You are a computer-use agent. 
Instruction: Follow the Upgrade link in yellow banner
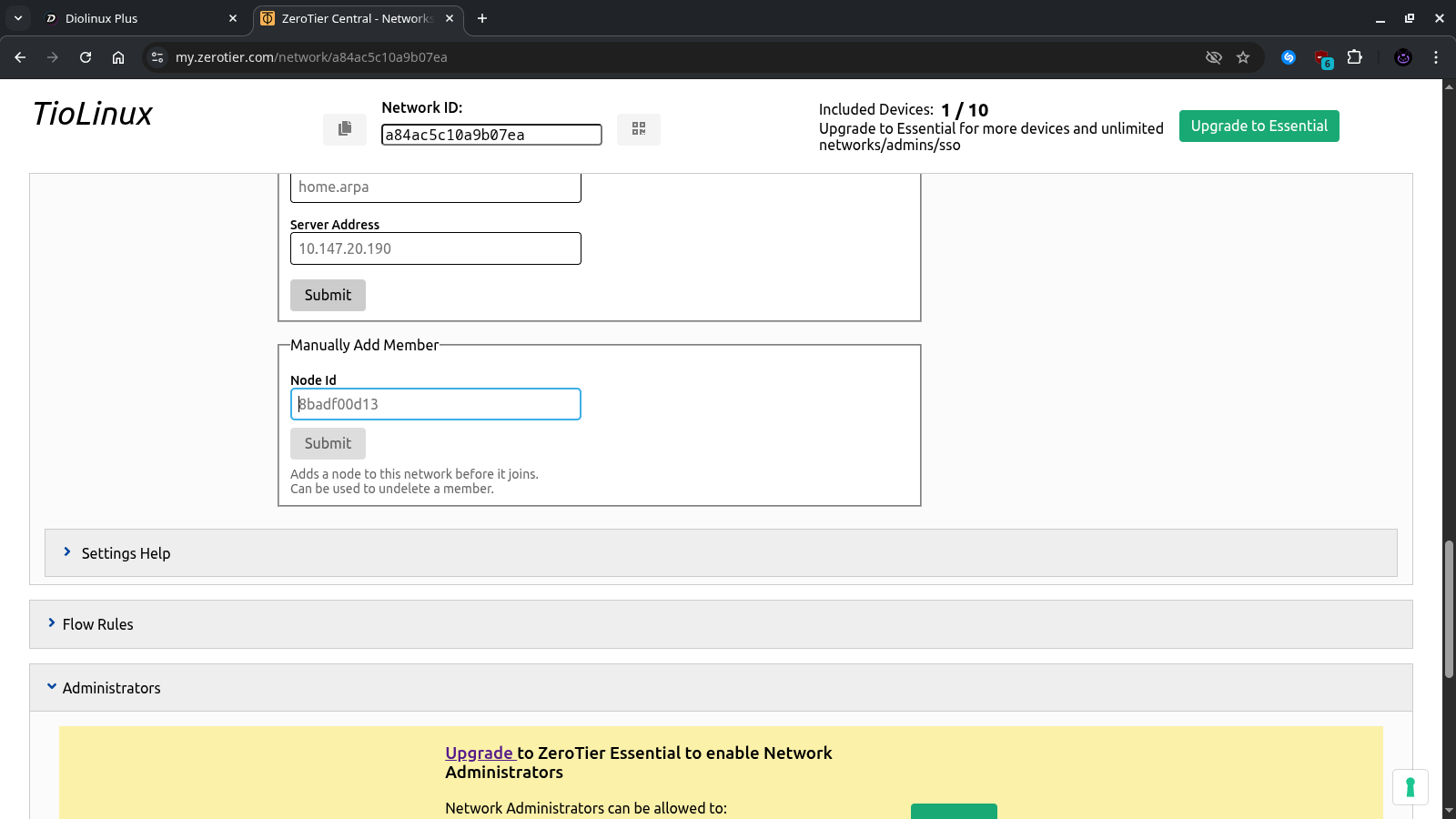point(479,753)
